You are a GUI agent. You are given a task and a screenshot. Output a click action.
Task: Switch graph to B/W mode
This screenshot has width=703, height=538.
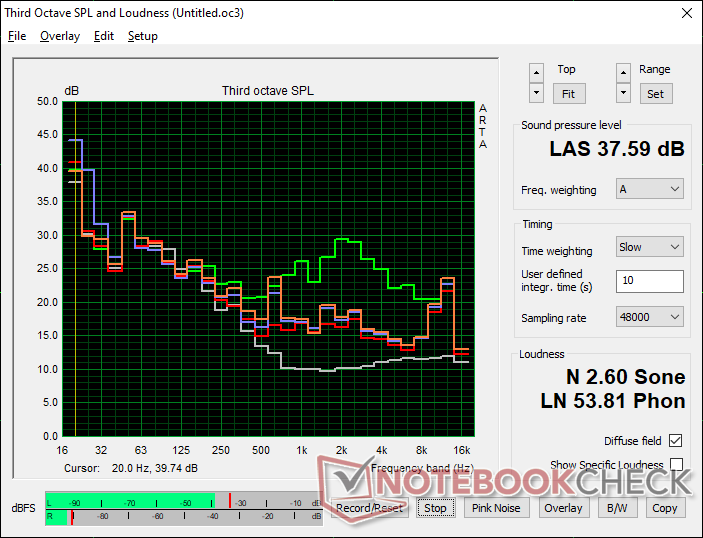point(617,508)
